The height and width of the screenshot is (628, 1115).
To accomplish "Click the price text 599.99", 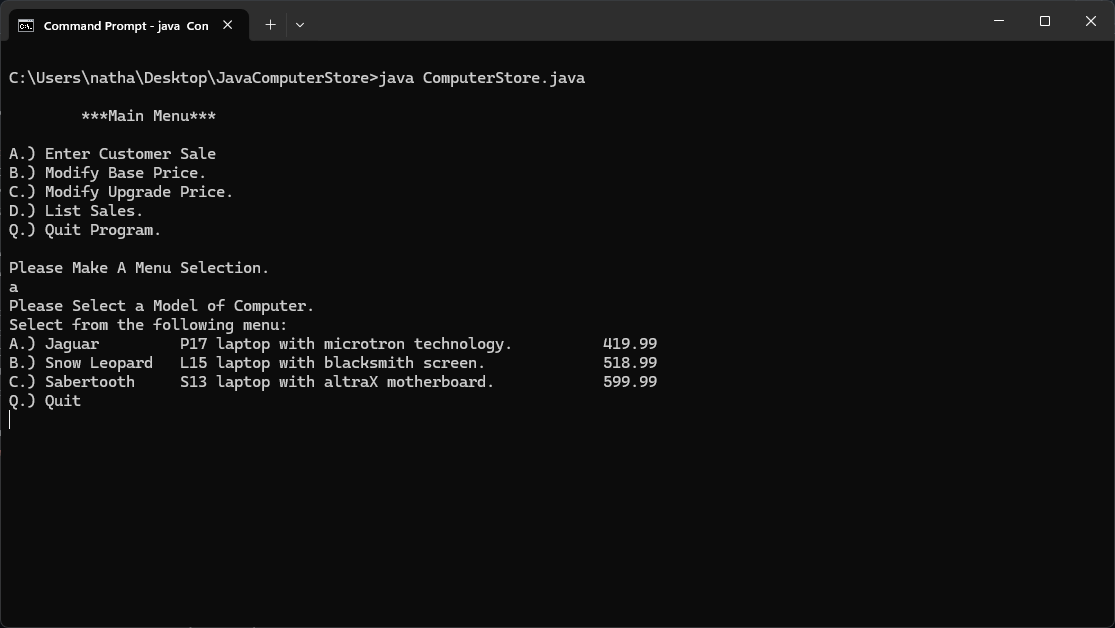I will (x=628, y=381).
